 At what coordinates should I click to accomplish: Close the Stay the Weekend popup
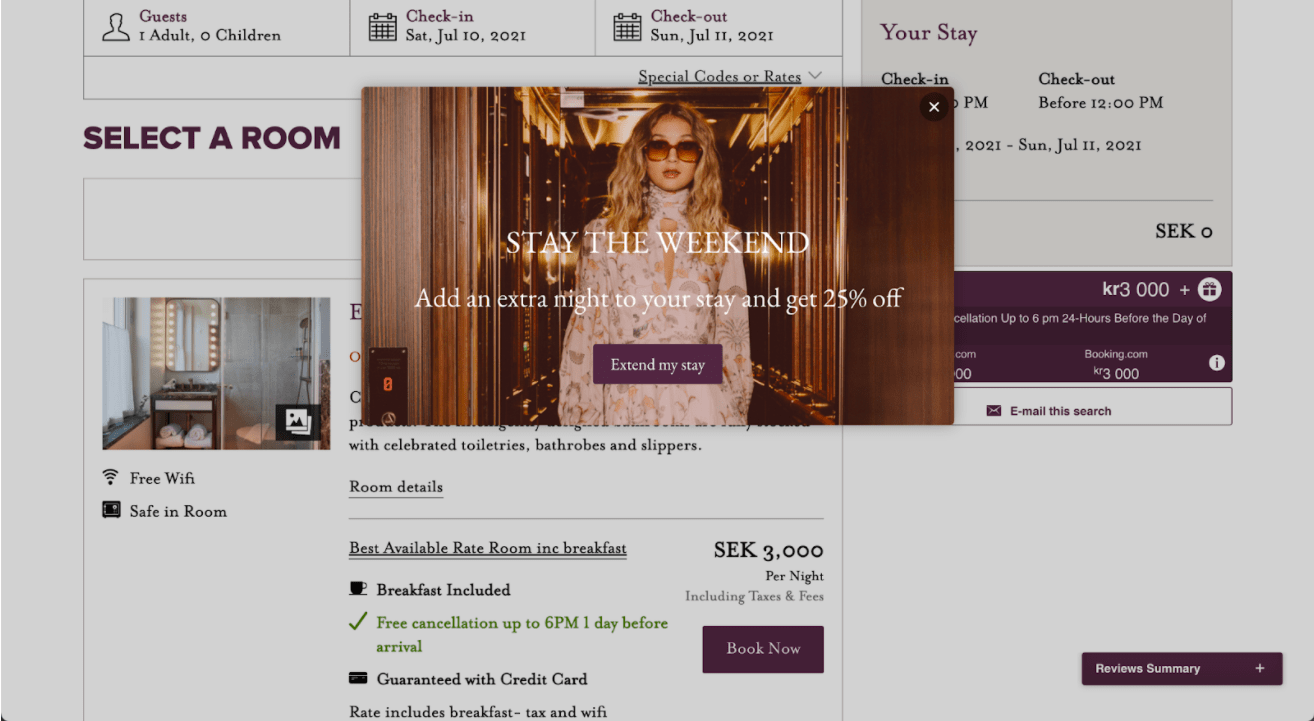click(934, 107)
